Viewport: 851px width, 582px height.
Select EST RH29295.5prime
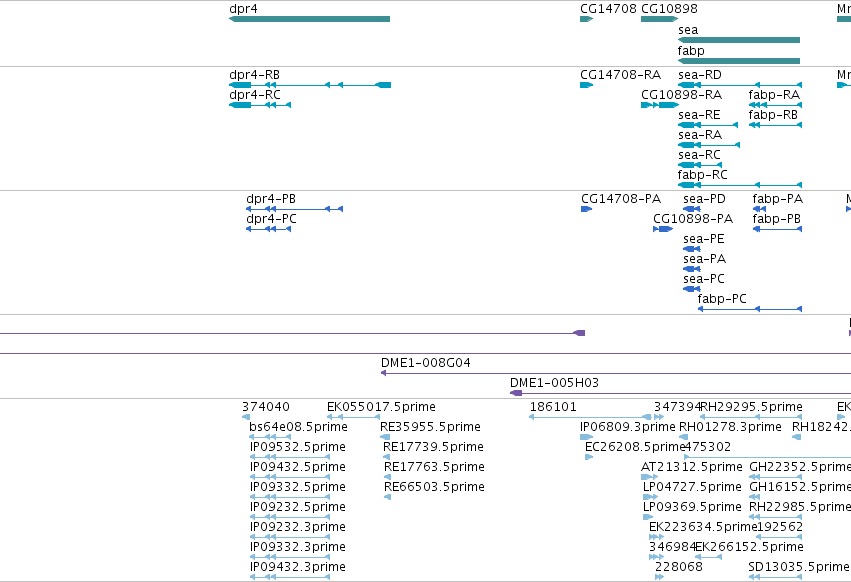(x=751, y=417)
